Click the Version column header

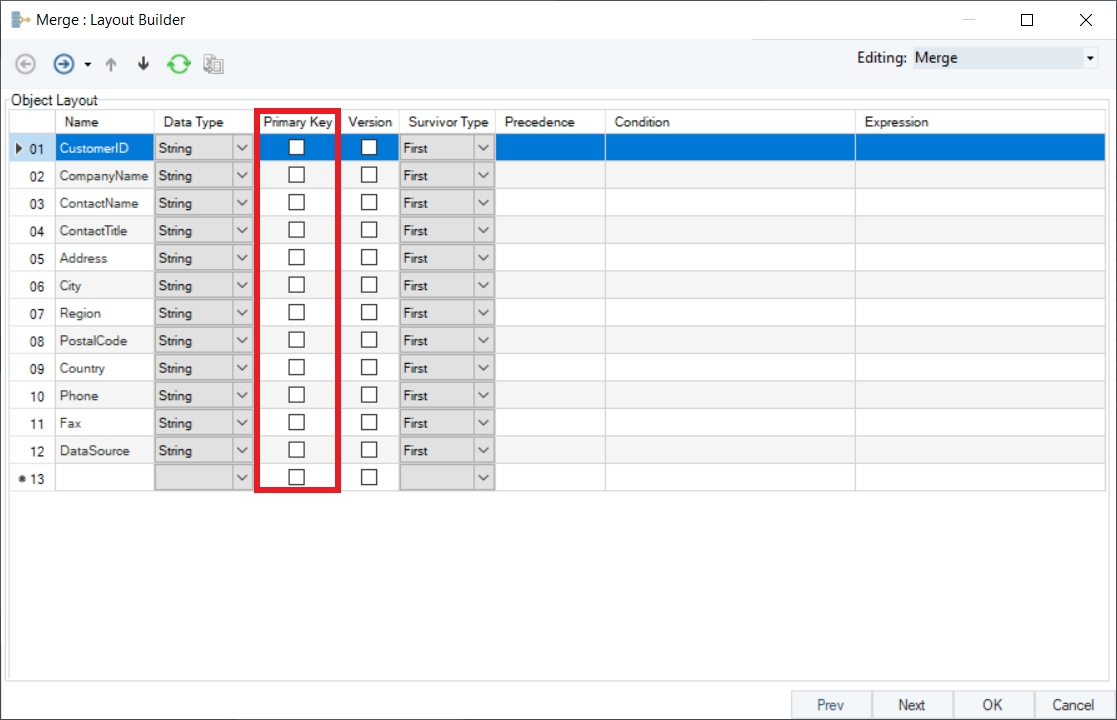pos(370,122)
